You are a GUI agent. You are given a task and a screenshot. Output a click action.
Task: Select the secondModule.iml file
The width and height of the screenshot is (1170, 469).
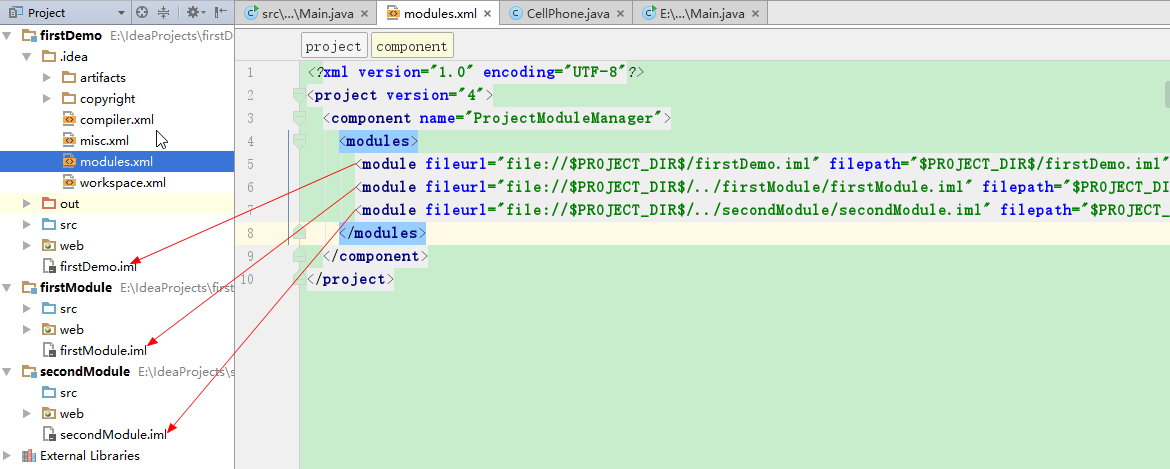click(x=113, y=435)
